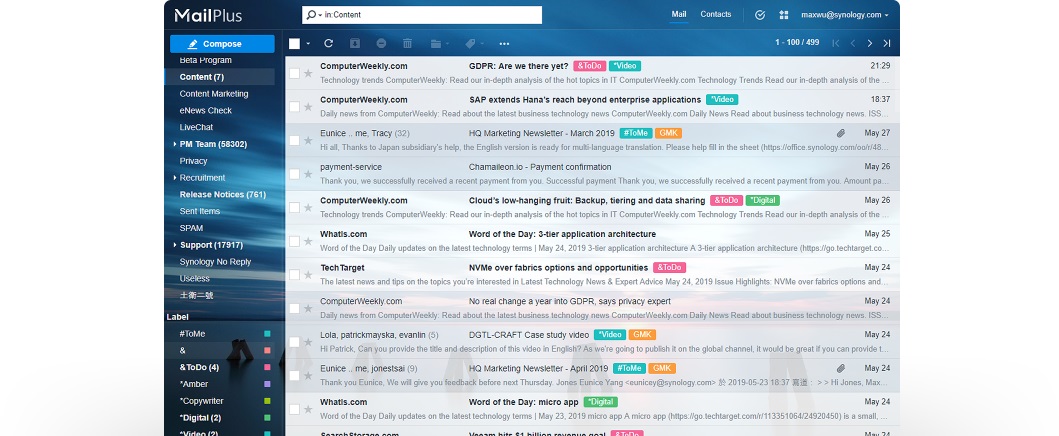Image resolution: width=1059 pixels, height=436 pixels.
Task: Check the NVMe over fabrics email
Action: pyautogui.click(x=294, y=275)
